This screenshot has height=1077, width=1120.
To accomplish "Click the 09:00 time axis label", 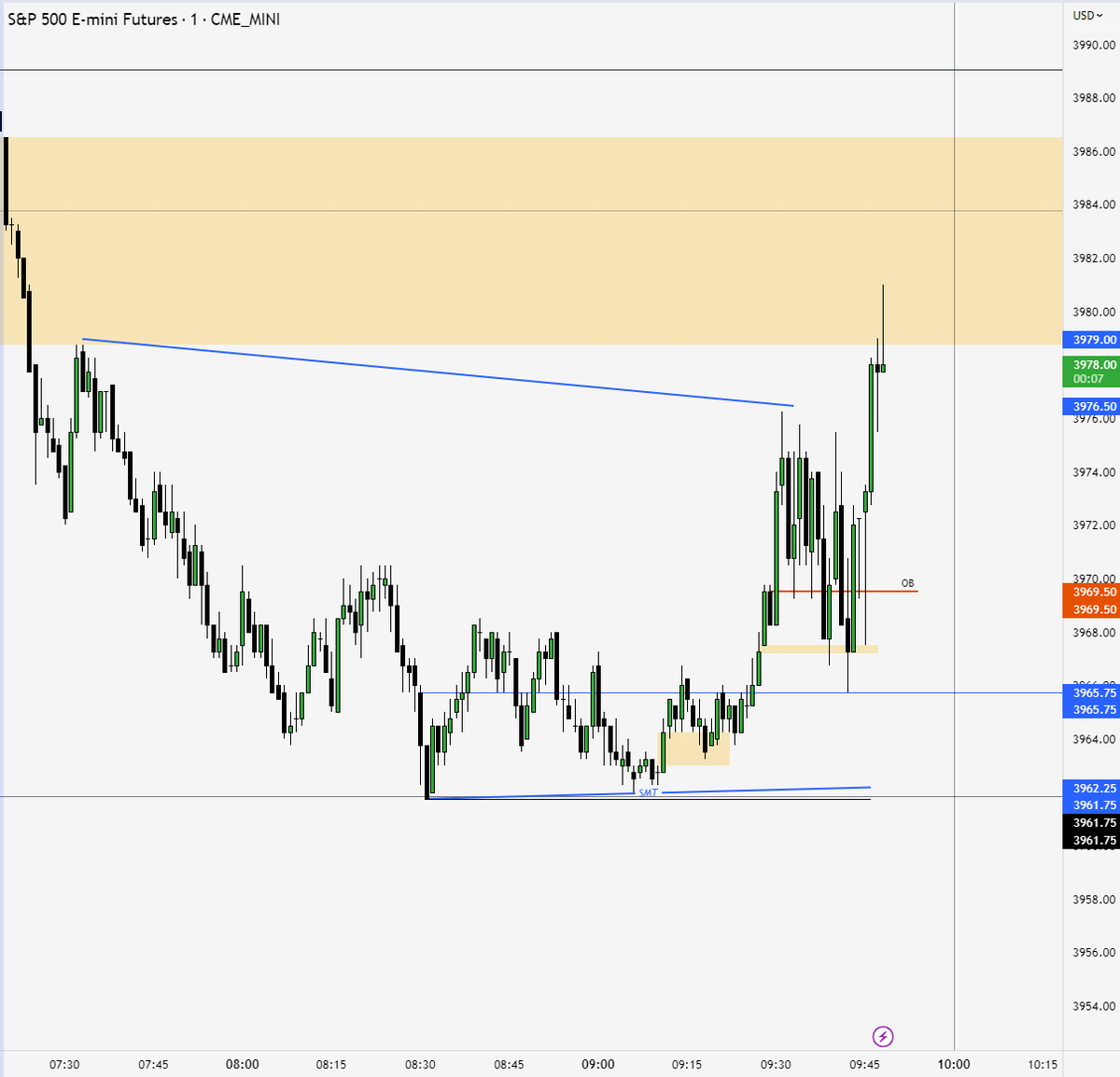I will pyautogui.click(x=598, y=1065).
